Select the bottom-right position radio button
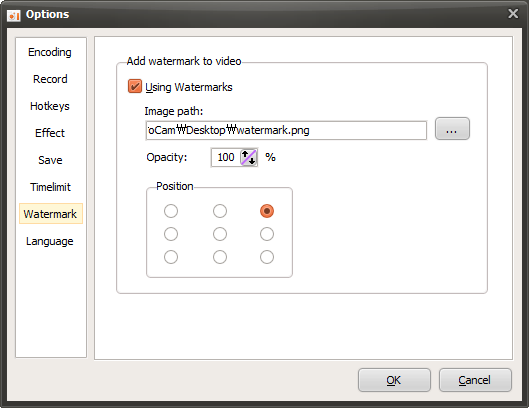 (x=267, y=257)
